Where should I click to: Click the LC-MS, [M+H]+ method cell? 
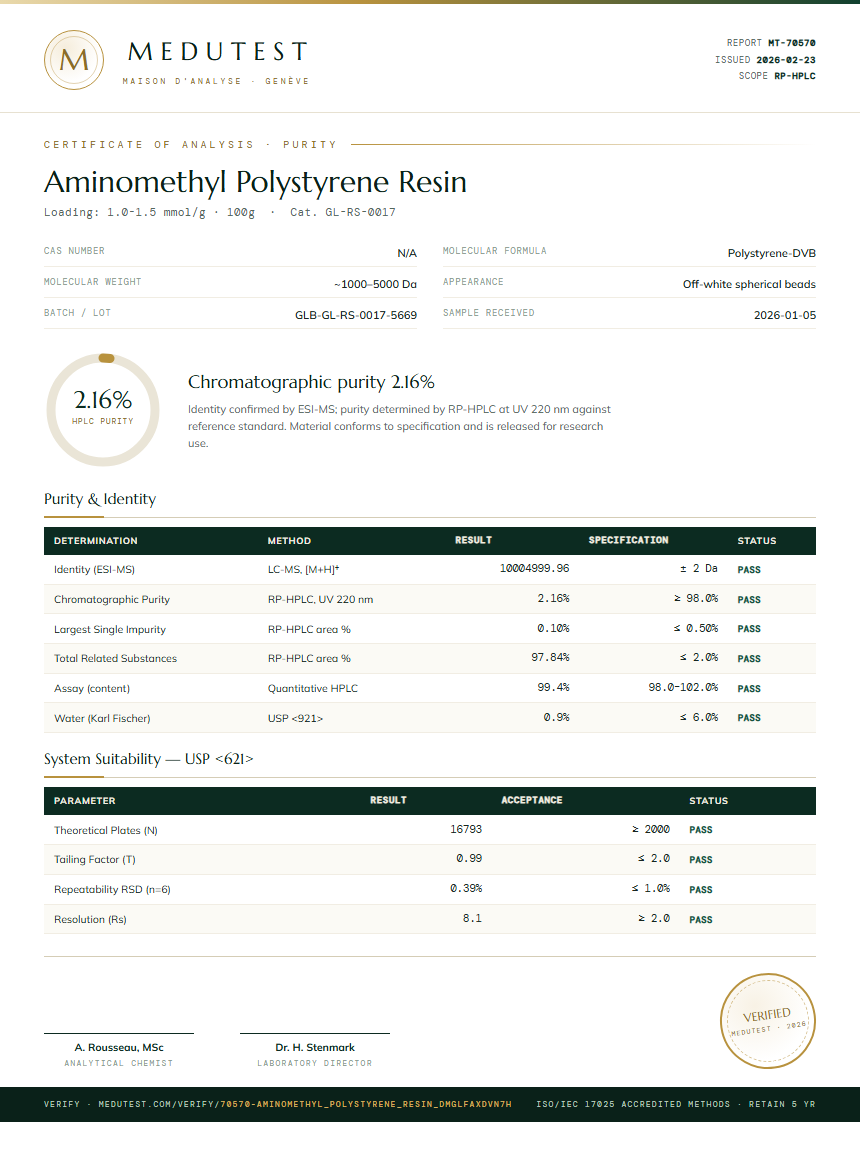(303, 569)
